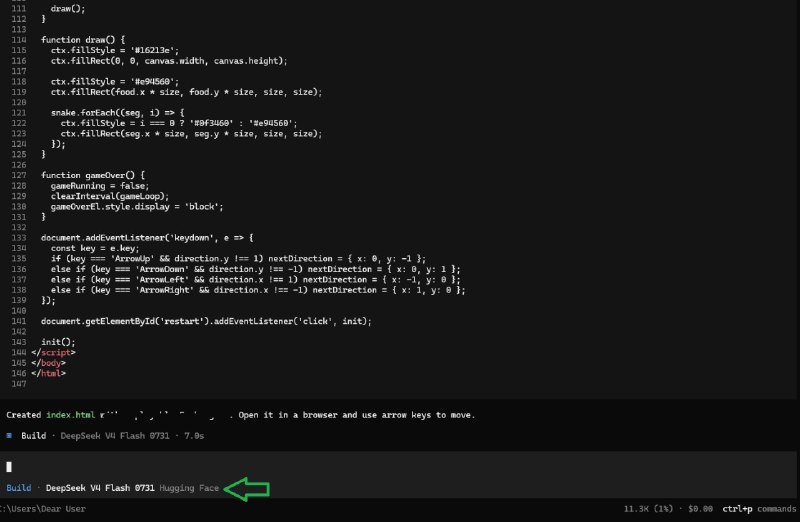
Task: Open the index.html file link
Action: tap(70, 415)
